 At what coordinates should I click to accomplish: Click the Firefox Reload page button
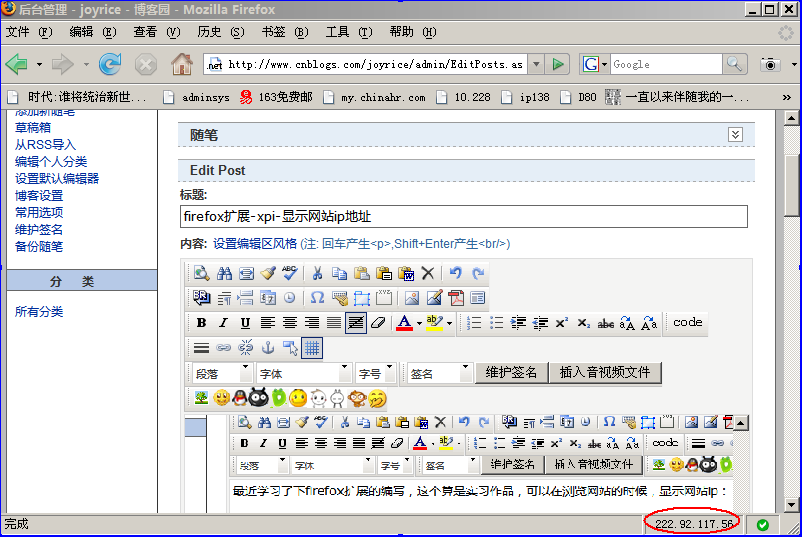point(110,65)
